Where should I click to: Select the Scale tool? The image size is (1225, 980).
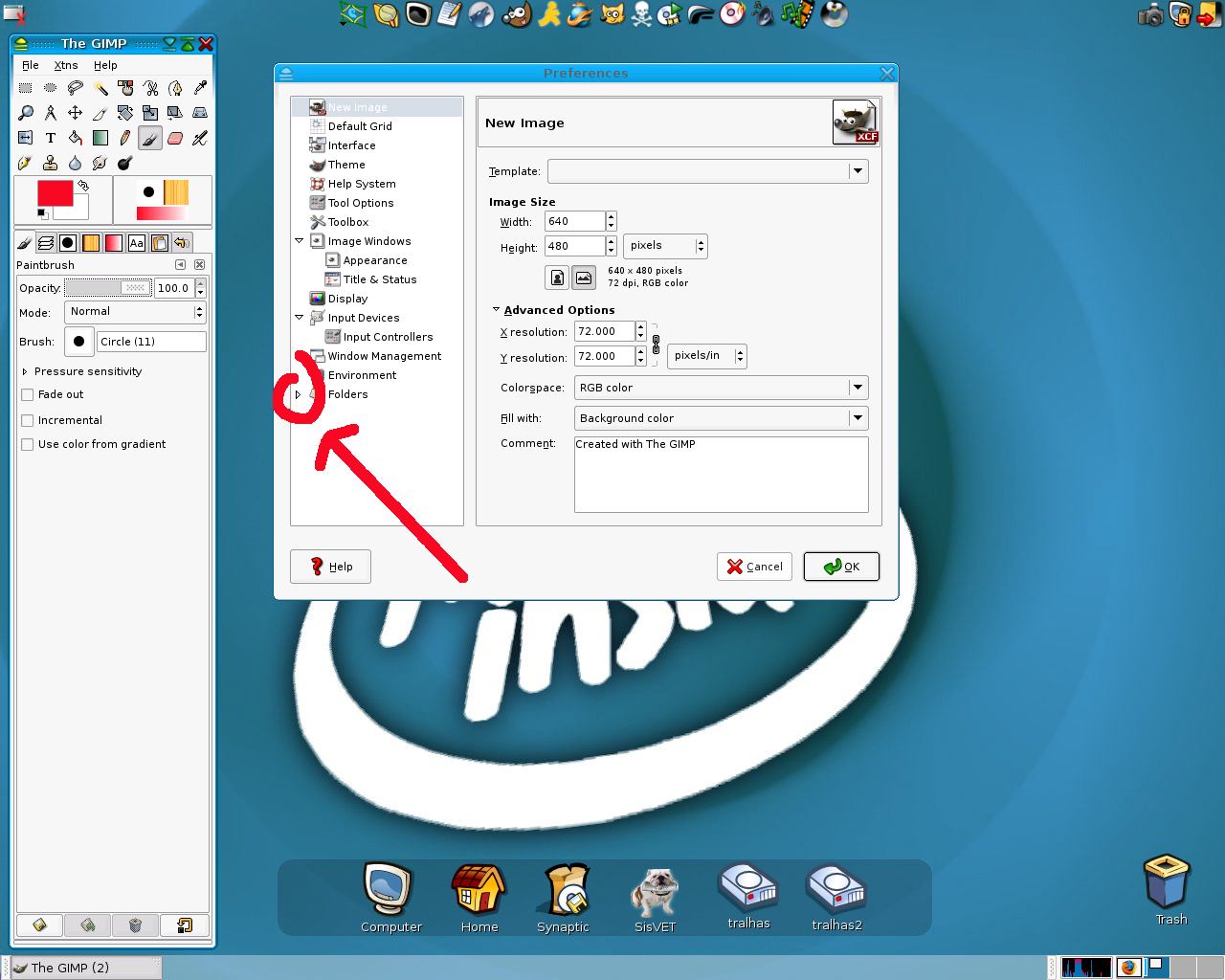[x=150, y=113]
